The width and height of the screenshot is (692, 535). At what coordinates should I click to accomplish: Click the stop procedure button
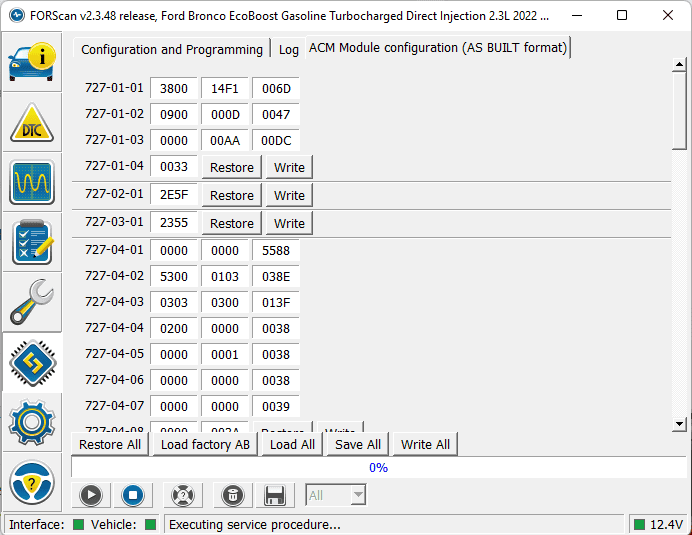pyautogui.click(x=133, y=495)
